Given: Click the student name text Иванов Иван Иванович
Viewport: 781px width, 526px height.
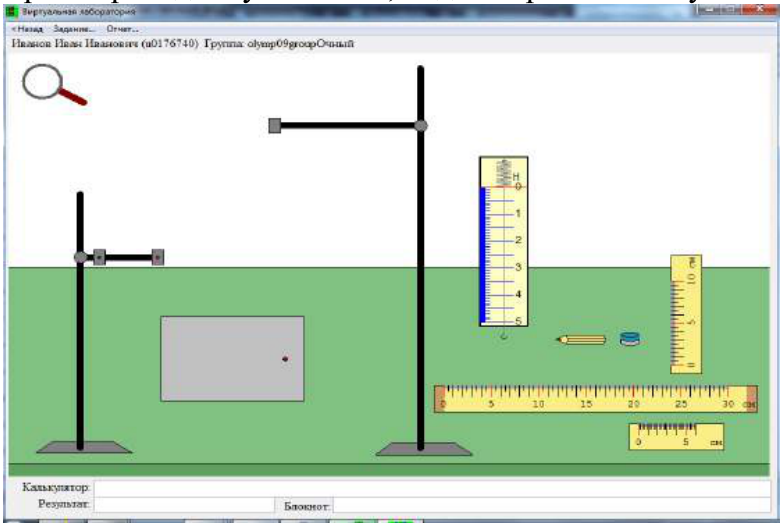Looking at the screenshot, I should (x=75, y=44).
